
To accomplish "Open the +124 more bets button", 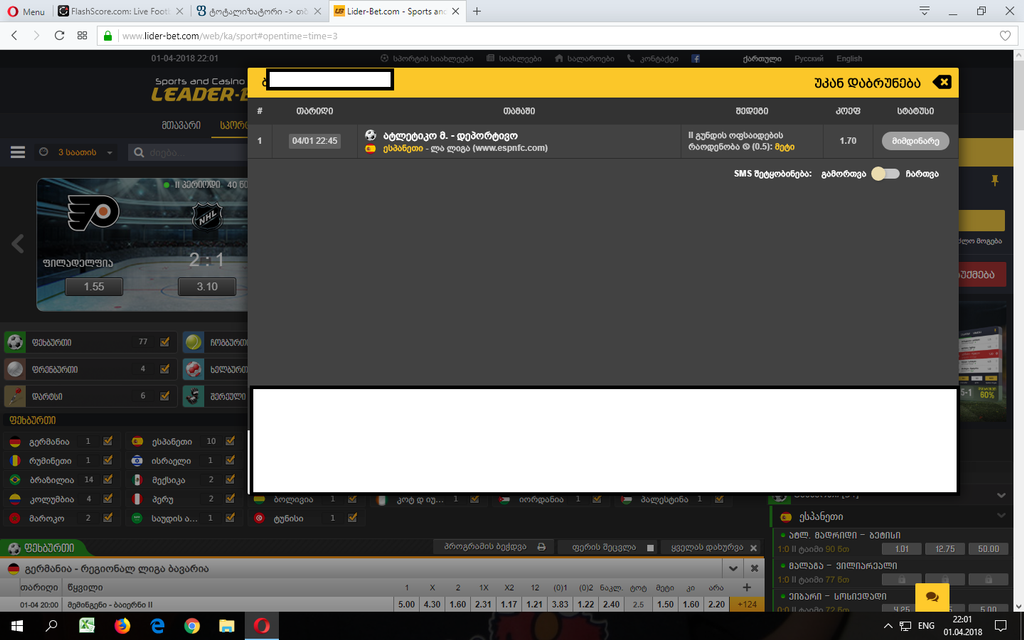I will click(747, 605).
